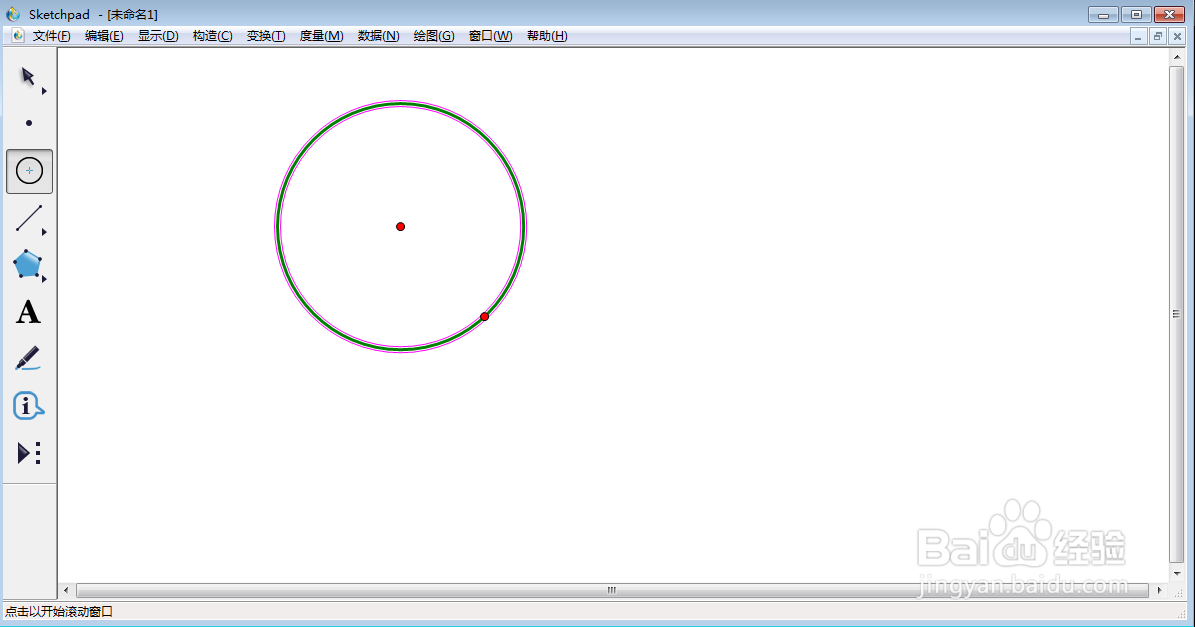The image size is (1195, 627).
Task: Close the Sketchpad application window
Action: (1170, 14)
